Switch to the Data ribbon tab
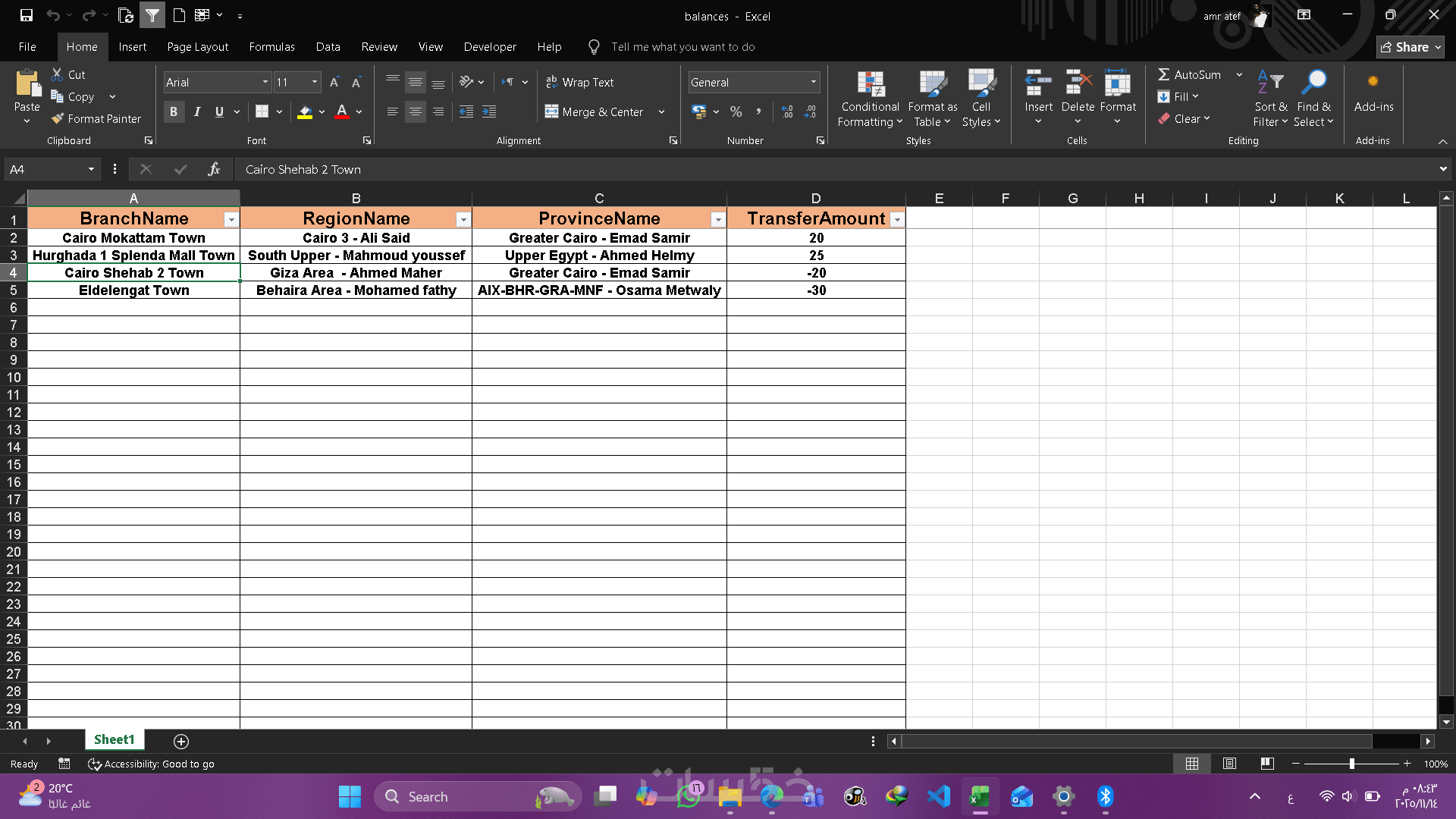Screen dimensions: 1456x819 coord(328,47)
